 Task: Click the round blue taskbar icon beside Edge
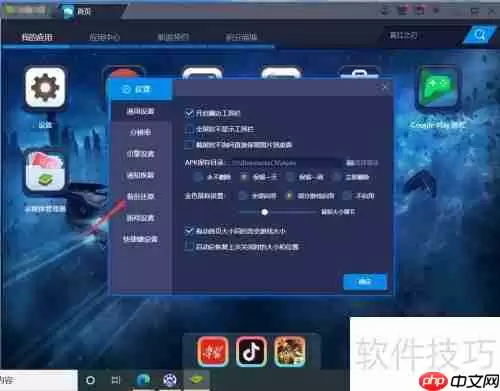pos(170,380)
